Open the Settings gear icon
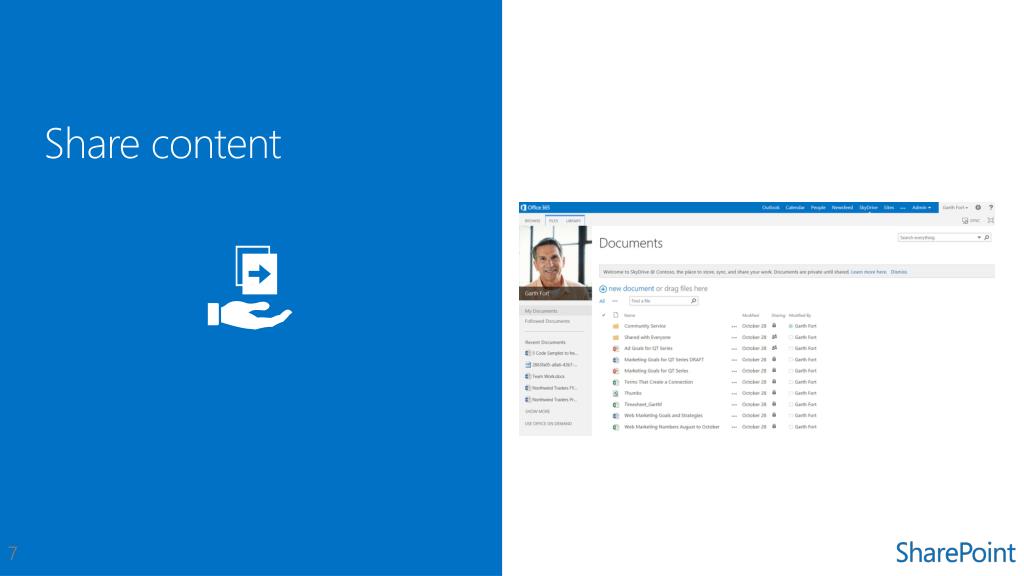 pos(978,208)
